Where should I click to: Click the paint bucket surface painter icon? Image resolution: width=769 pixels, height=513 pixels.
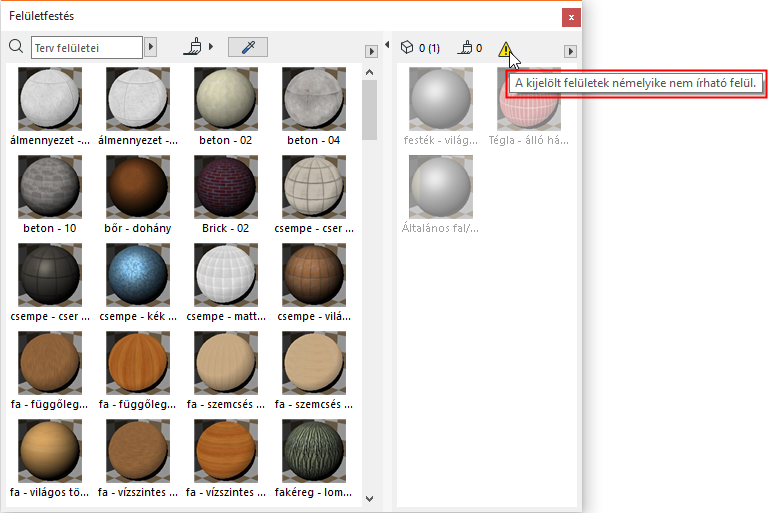coord(197,46)
